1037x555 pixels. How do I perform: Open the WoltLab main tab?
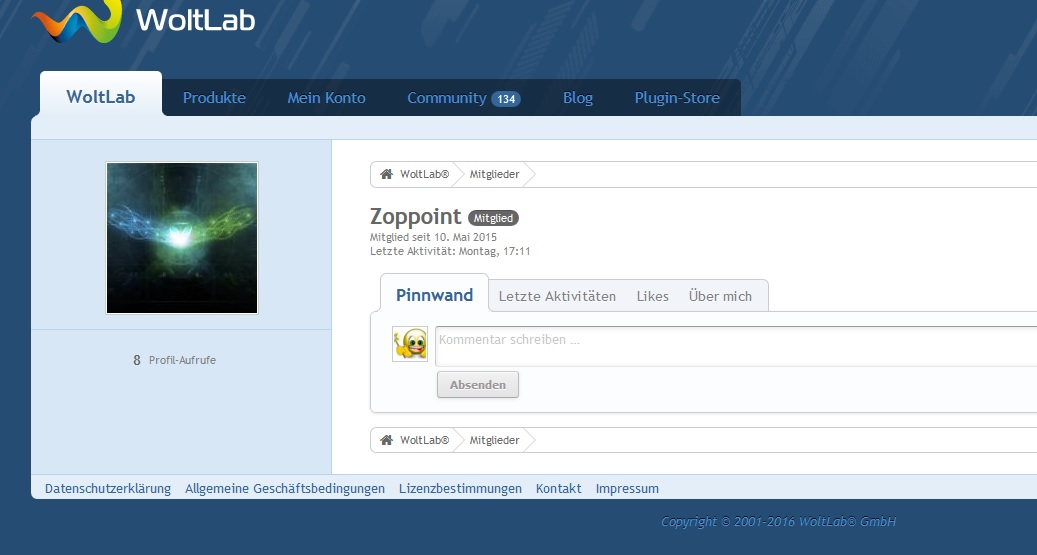pos(100,97)
